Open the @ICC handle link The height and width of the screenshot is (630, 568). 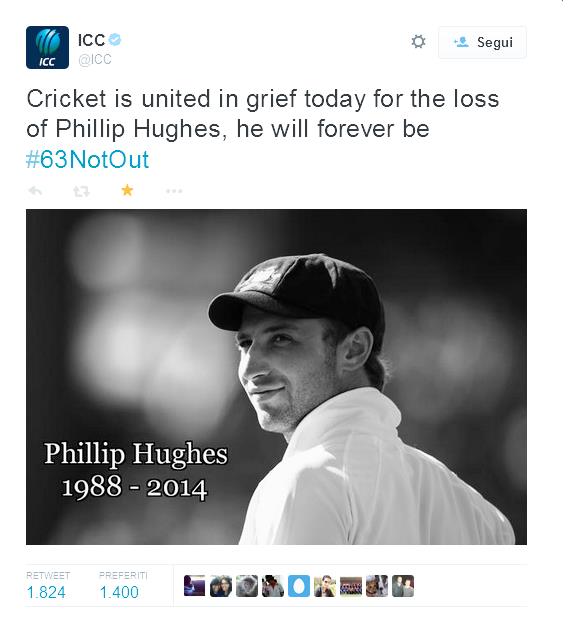click(95, 59)
